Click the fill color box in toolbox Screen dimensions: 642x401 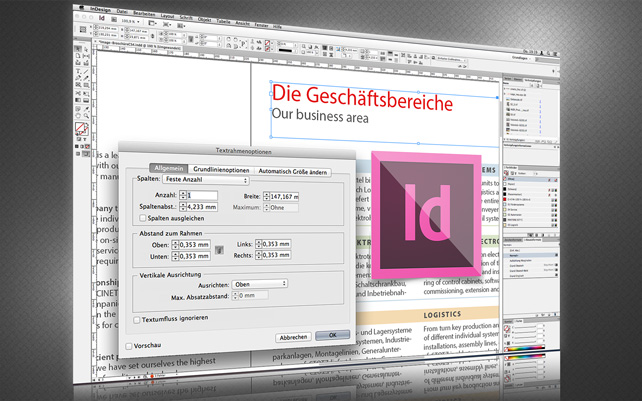(x=80, y=127)
